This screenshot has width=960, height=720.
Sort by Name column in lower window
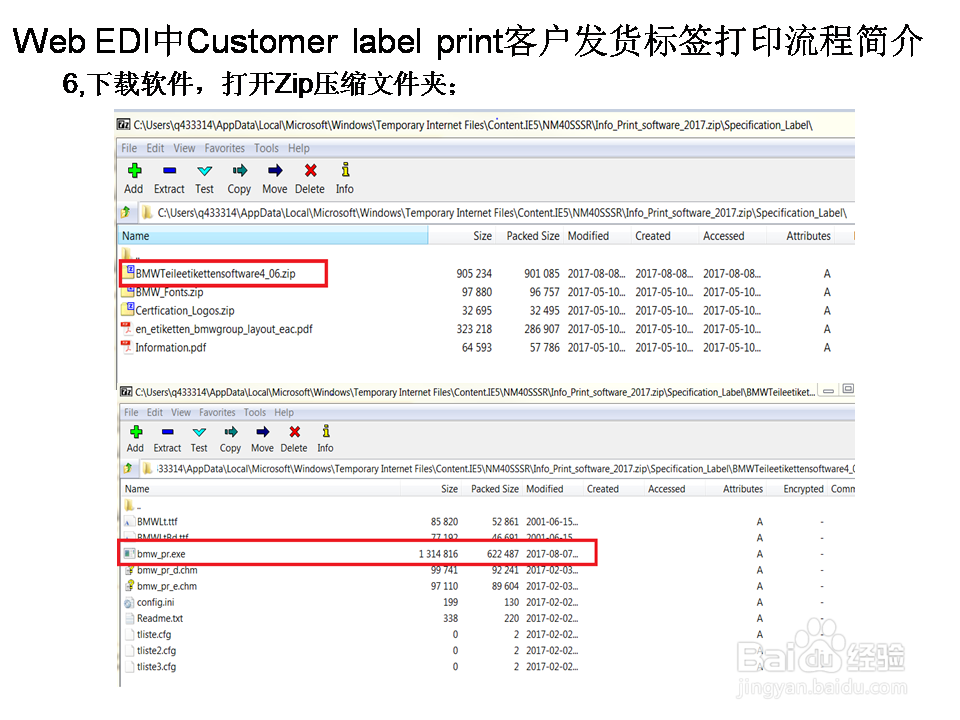(x=260, y=489)
